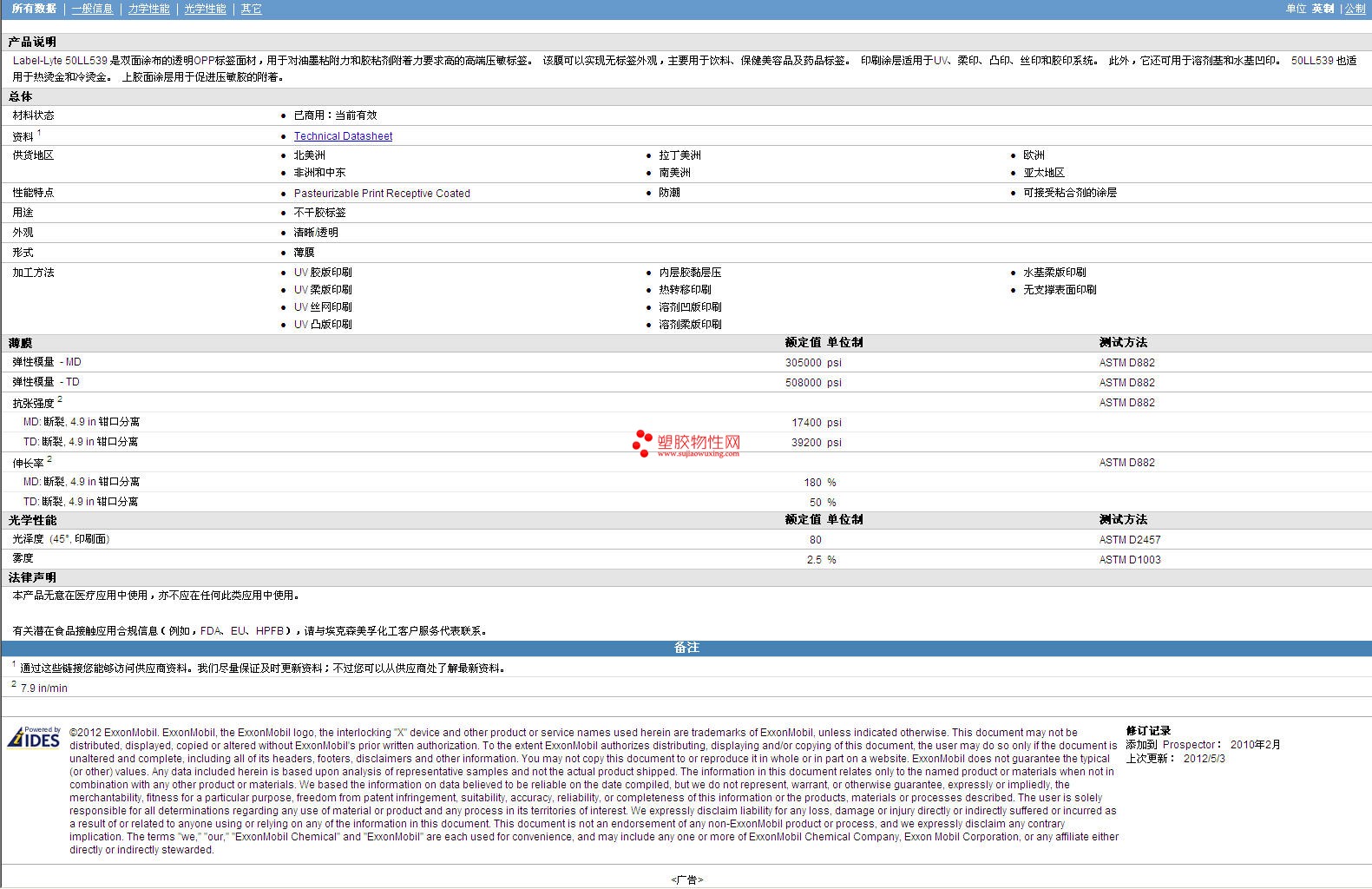Viewport: 1372px width, 889px height.
Task: Select the 总体 section header
Action: point(21,96)
